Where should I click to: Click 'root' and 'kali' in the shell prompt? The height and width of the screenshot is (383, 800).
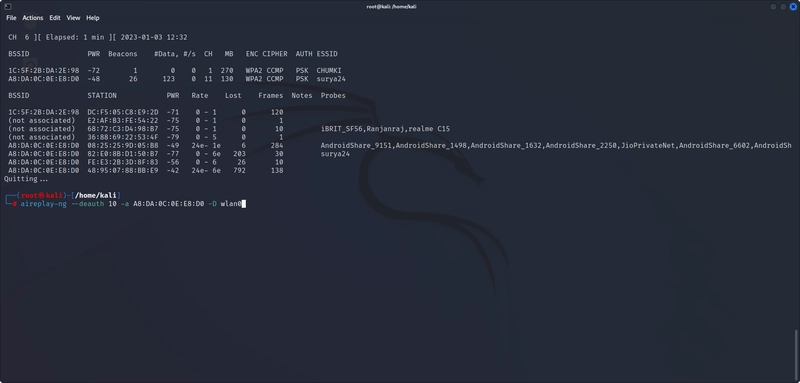click(42, 195)
